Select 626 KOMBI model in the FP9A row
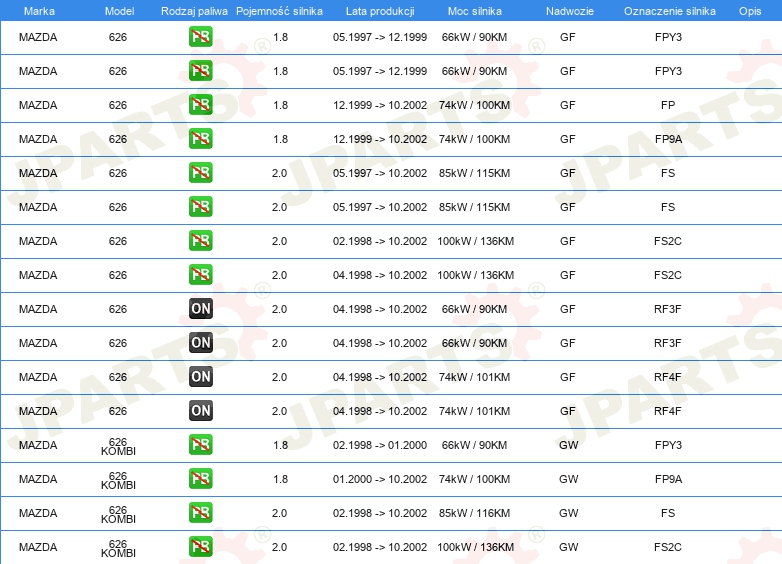The width and height of the screenshot is (782, 564). [x=118, y=480]
